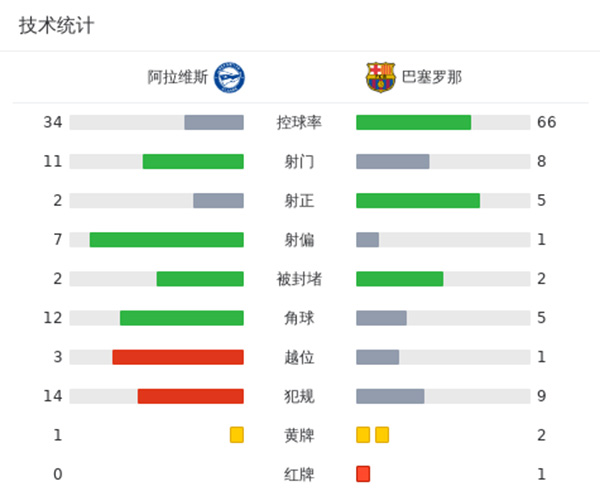Click Barcelona's green possession bar
The image size is (600, 496).
click(413, 123)
